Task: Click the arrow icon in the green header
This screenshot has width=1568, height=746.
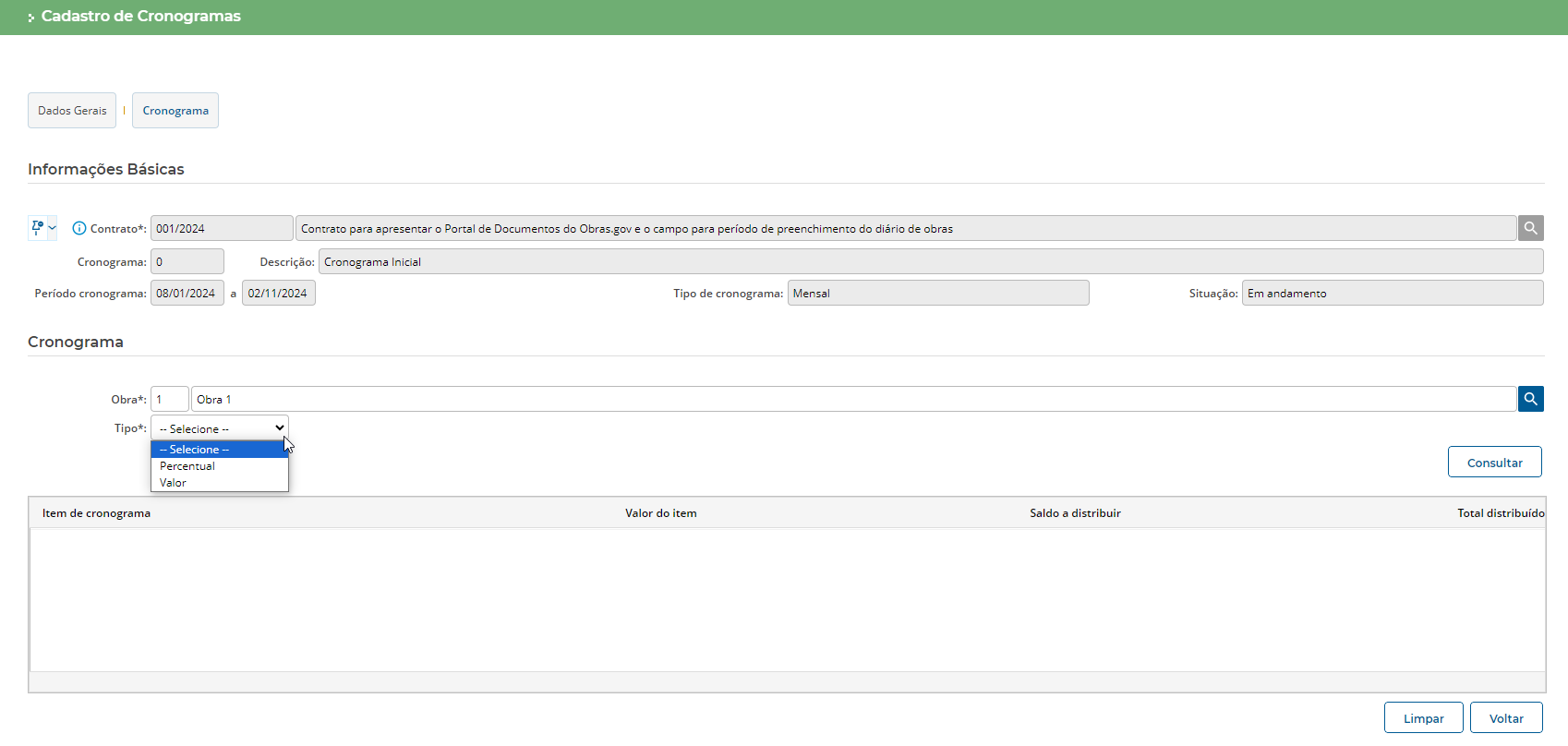Action: click(x=30, y=18)
